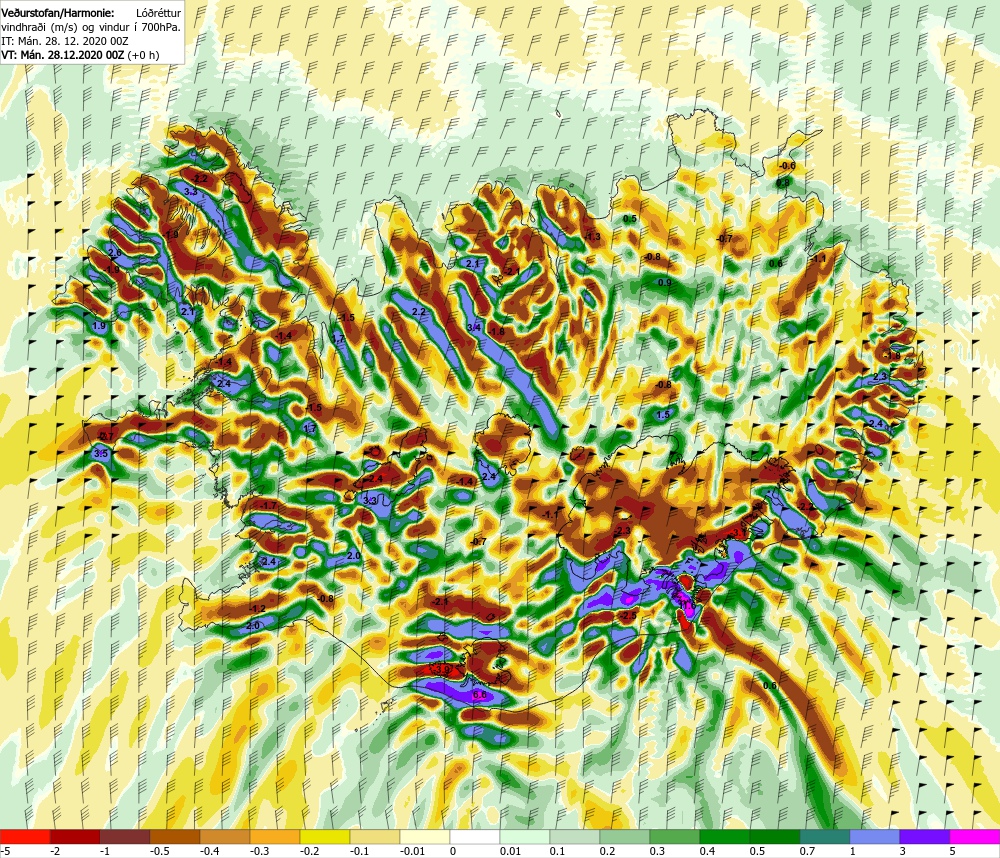
Task: Click the bright red swatch between -5 and -2
Action: coord(25,836)
